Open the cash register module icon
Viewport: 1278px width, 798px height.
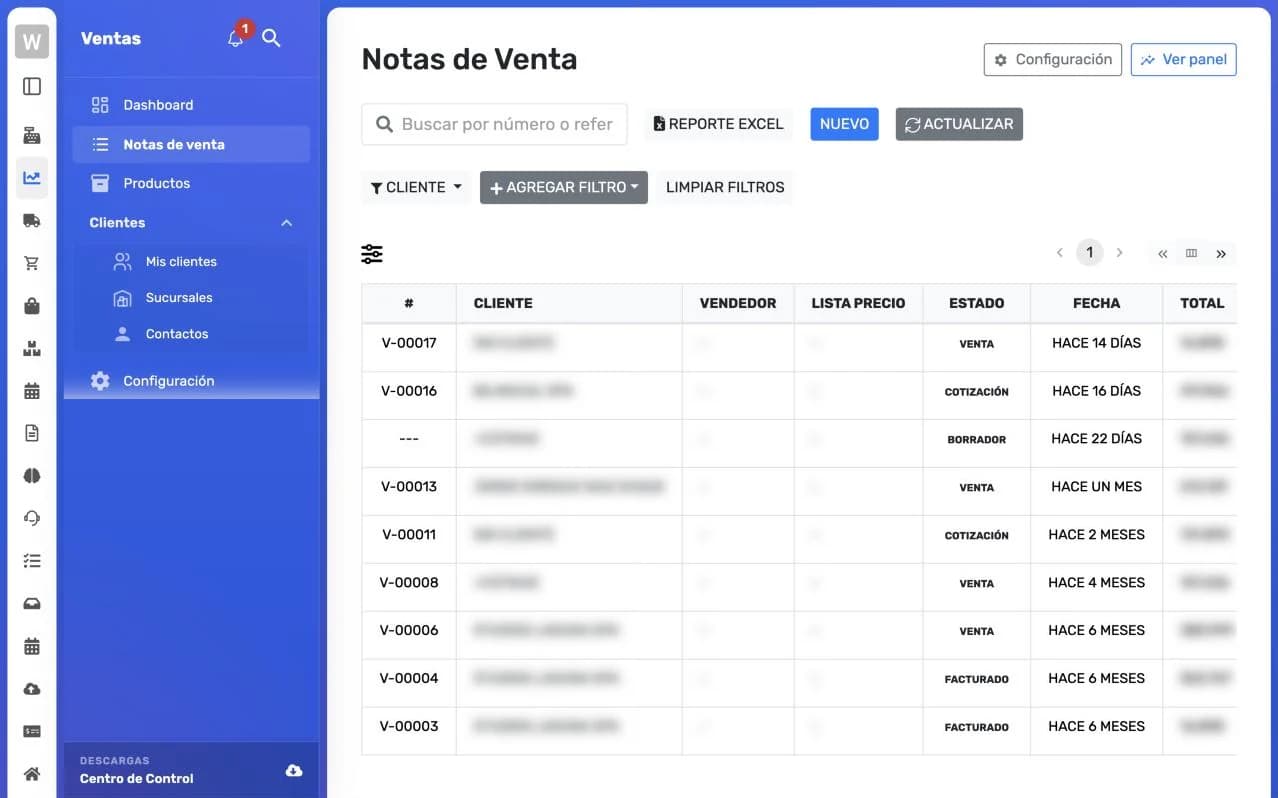(x=32, y=135)
